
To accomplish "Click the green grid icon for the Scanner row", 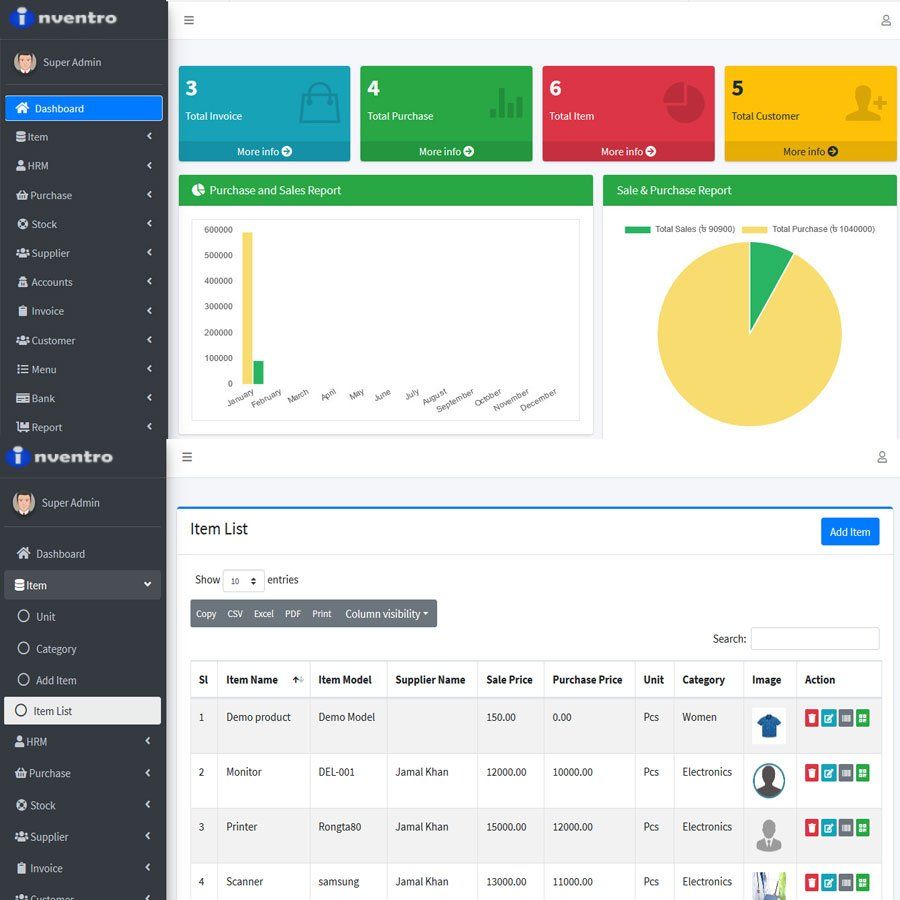I will [x=862, y=882].
